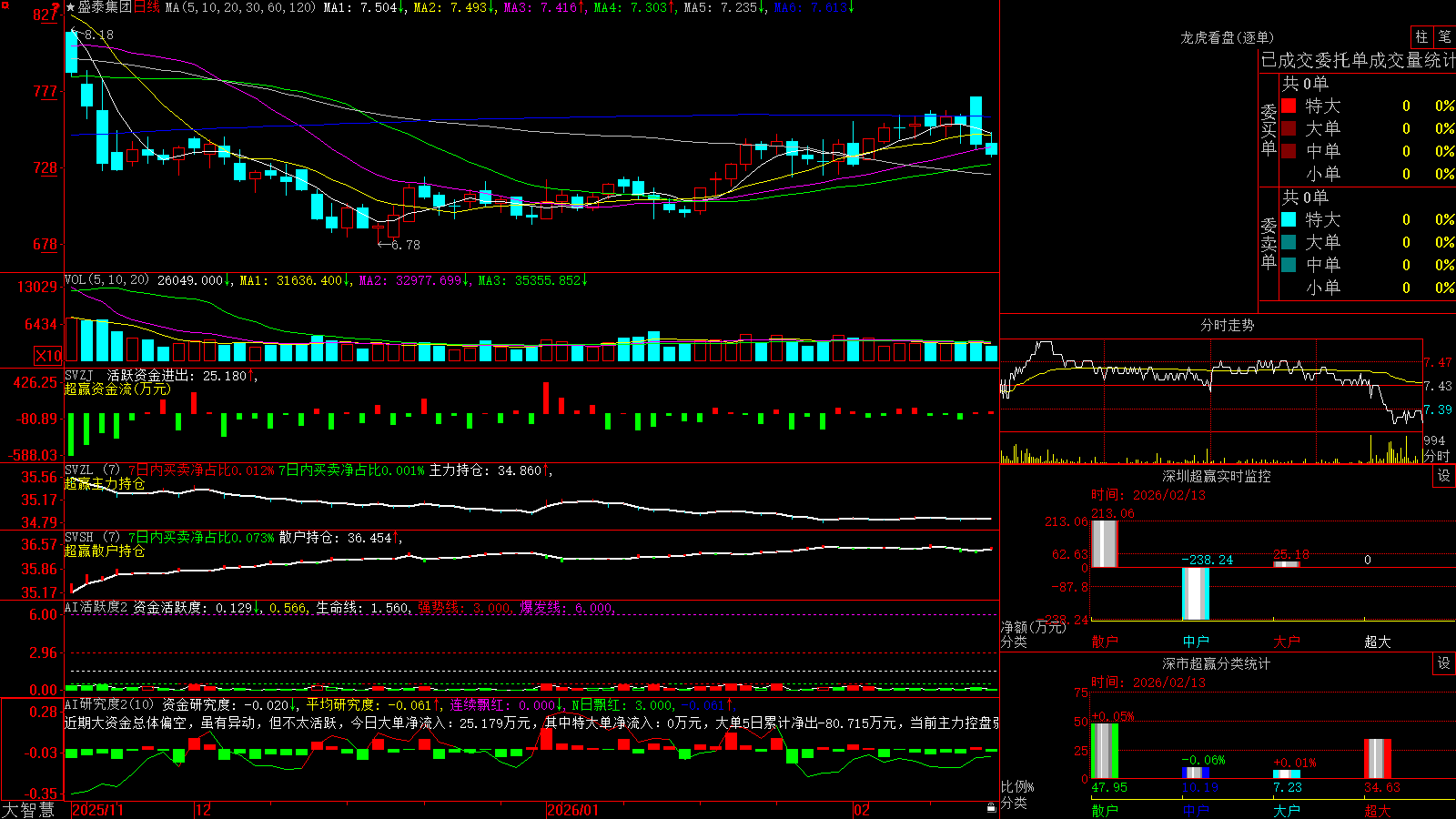Click the 深市超赢分类统计 panel title

coord(1216,663)
